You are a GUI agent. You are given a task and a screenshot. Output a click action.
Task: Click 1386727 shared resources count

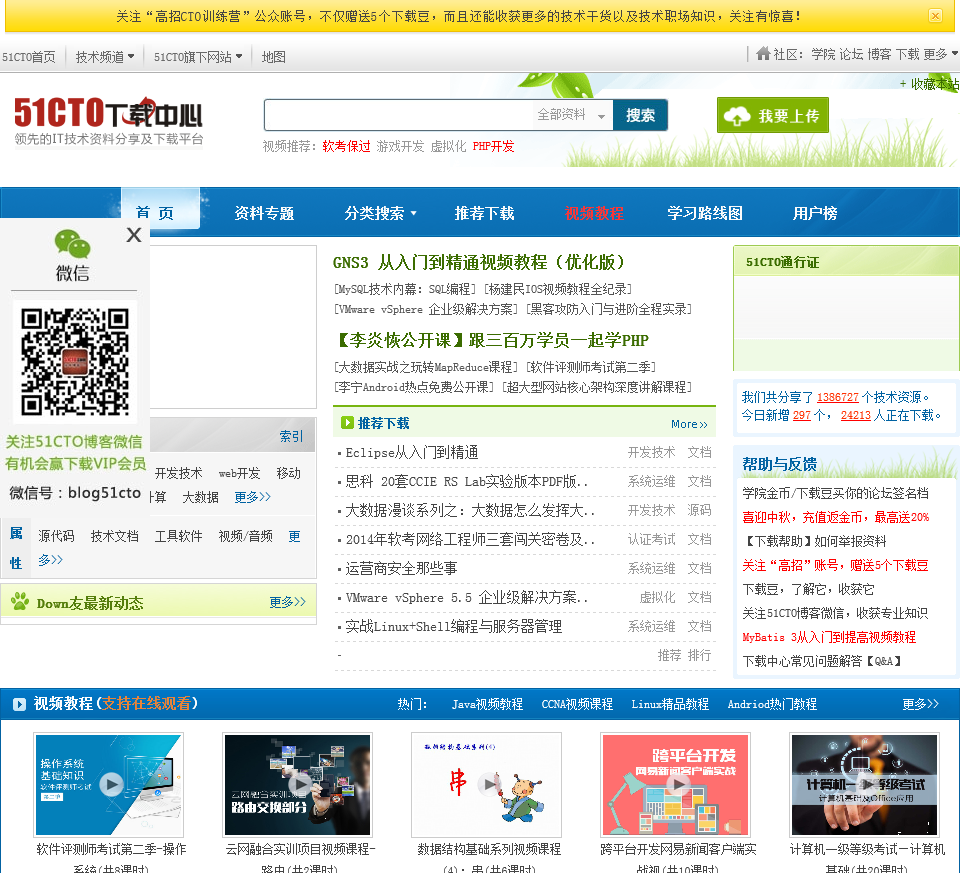point(838,397)
